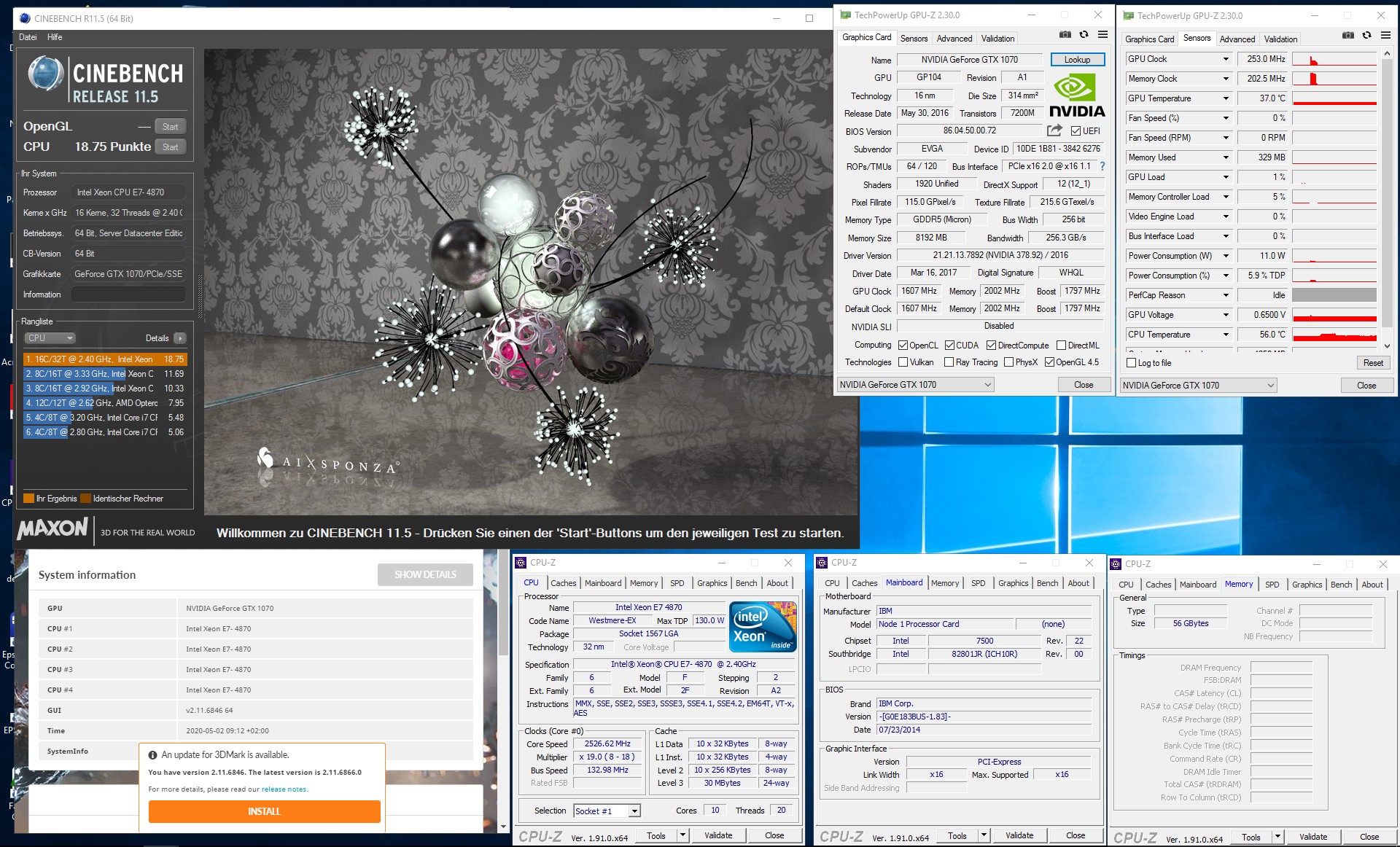
Task: Open hamburger menu in GPU-Z Sensors window
Action: (x=1385, y=36)
